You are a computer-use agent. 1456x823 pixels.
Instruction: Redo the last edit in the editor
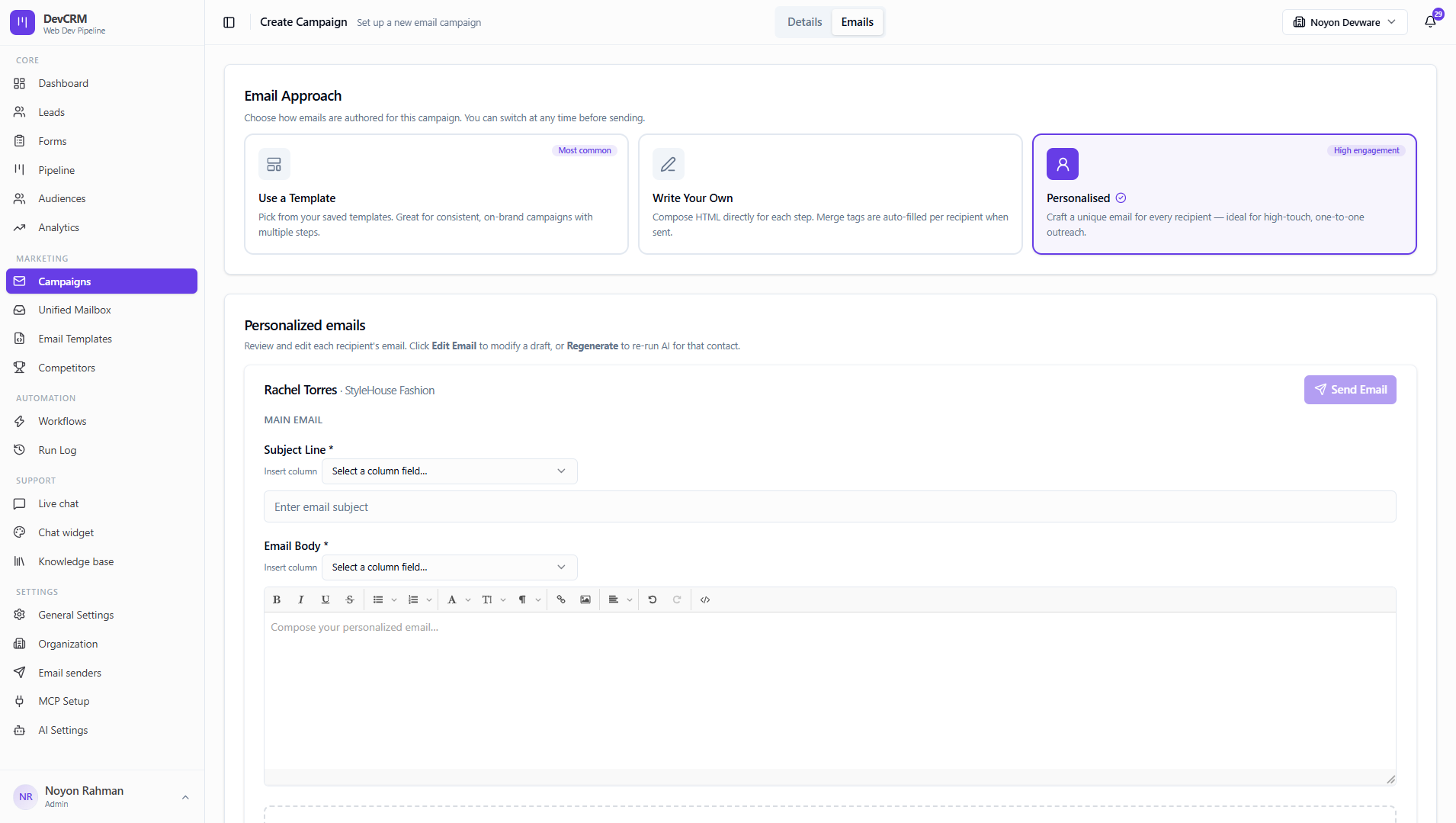pos(677,600)
